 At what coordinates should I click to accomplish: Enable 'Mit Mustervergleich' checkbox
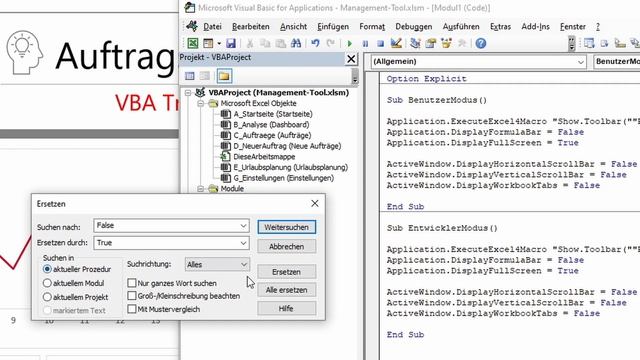(x=132, y=309)
